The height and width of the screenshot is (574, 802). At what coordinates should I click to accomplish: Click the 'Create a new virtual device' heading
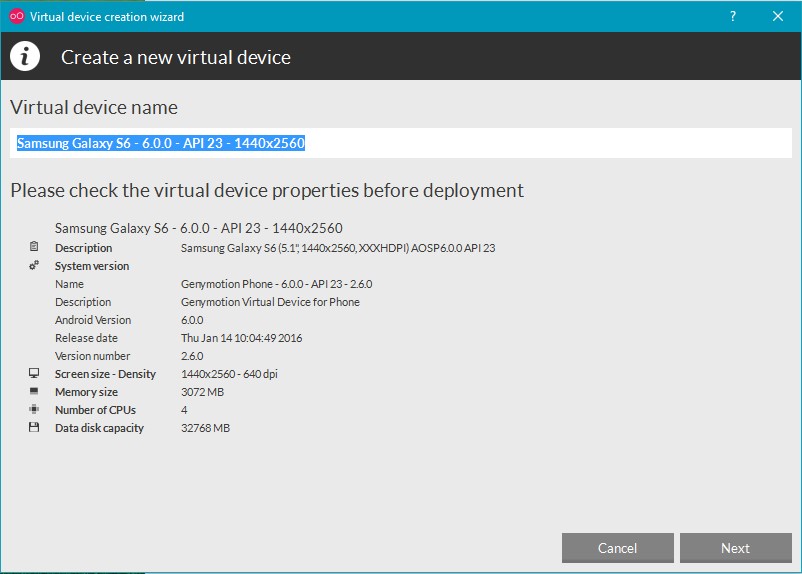point(176,57)
